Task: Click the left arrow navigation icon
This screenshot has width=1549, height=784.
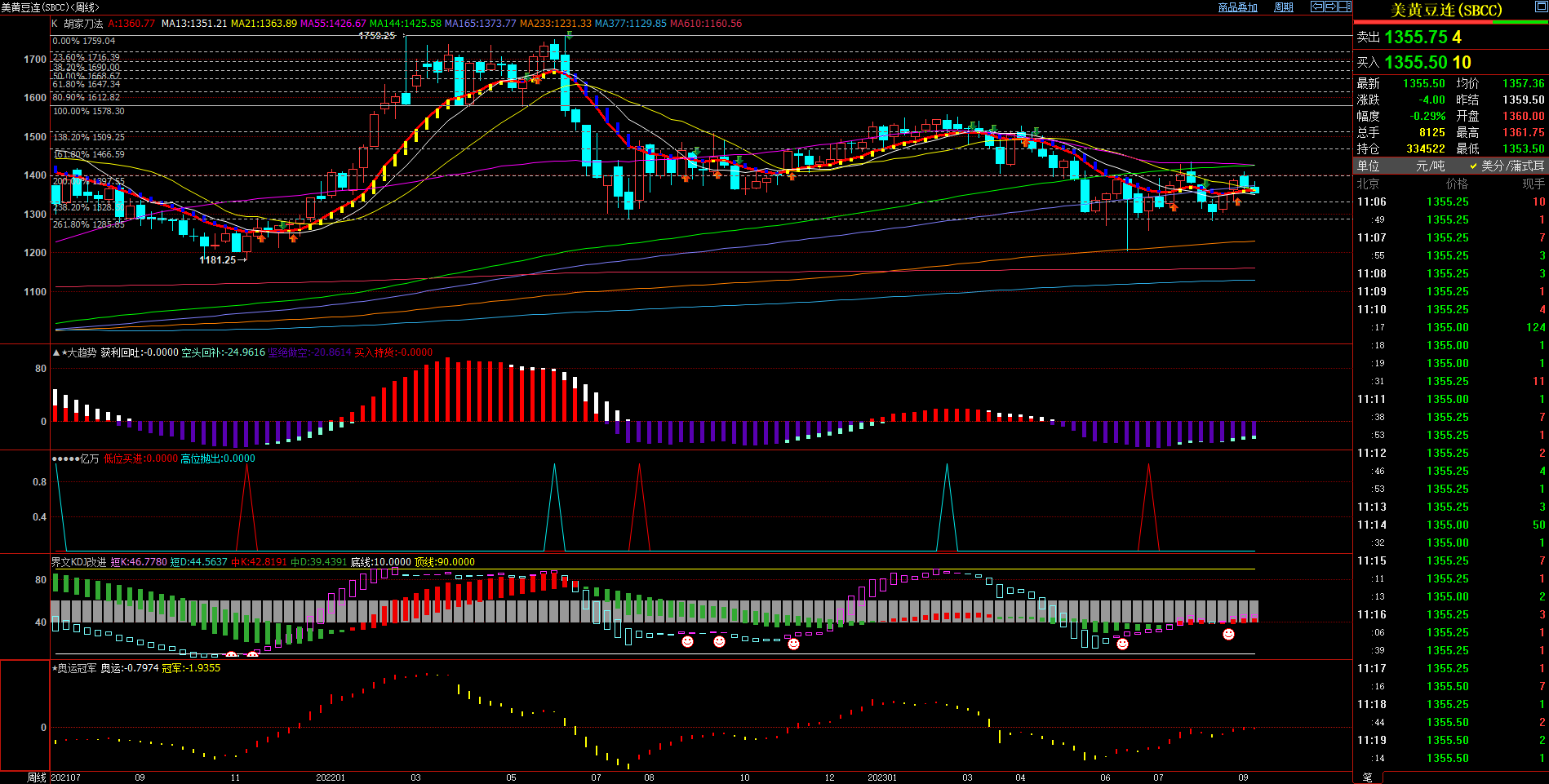Action: point(1316,7)
